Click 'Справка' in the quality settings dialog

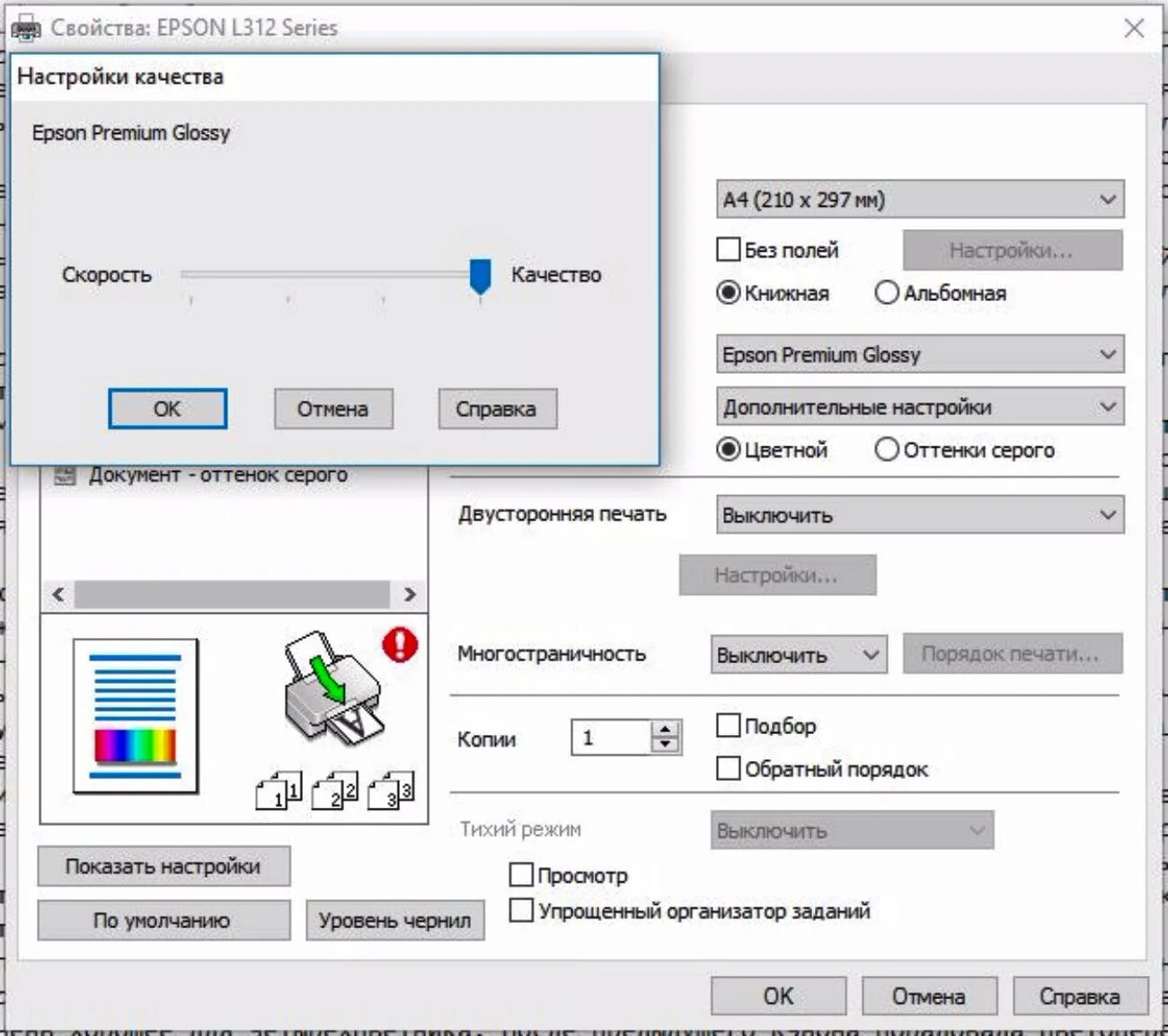pyautogui.click(x=497, y=409)
